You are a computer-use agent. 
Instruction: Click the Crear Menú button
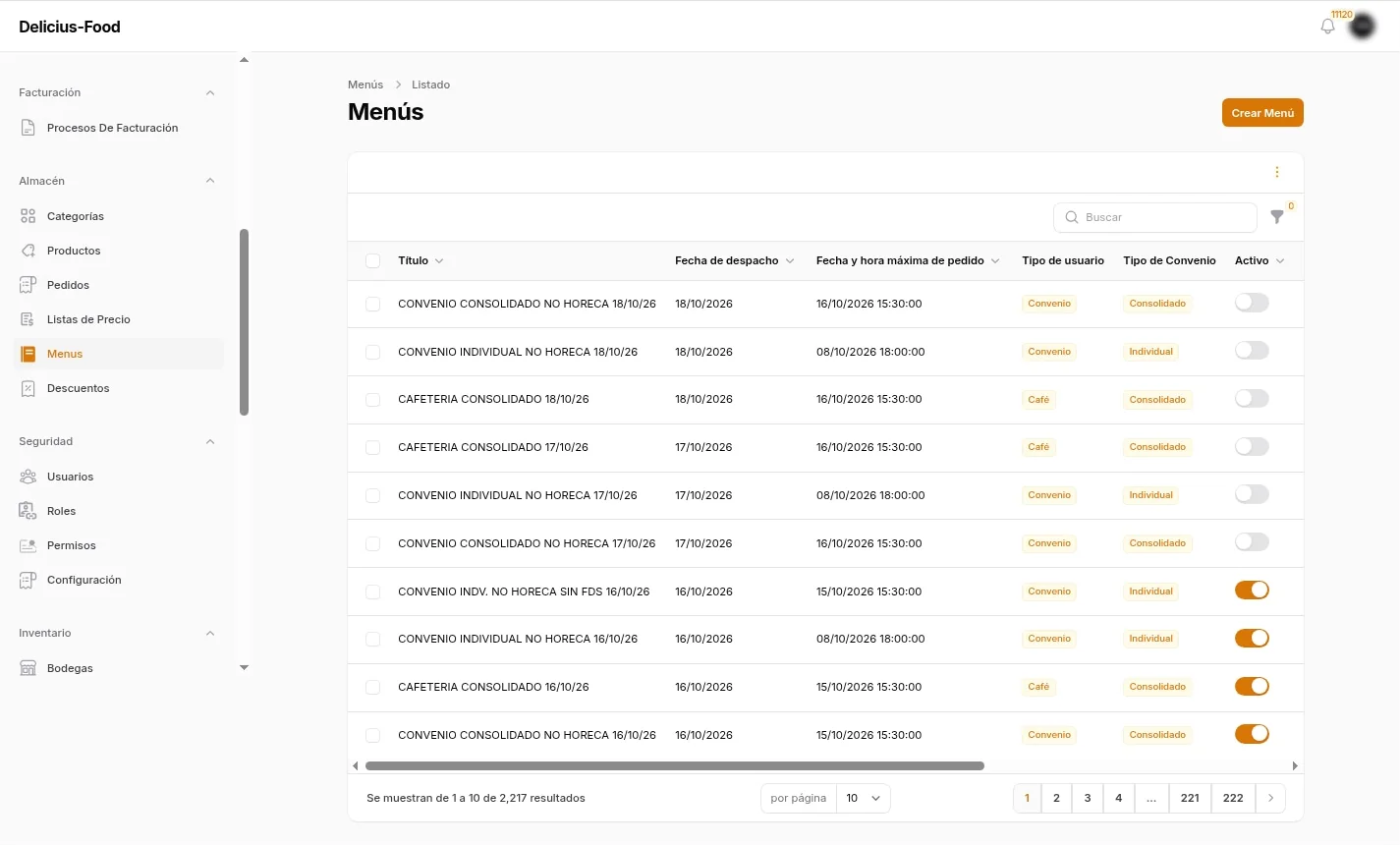pos(1262,113)
